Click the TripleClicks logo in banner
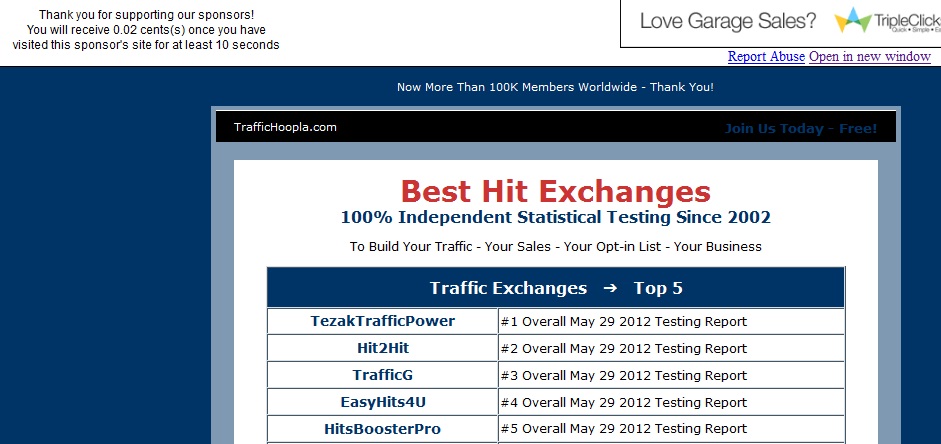This screenshot has width=941, height=444. (x=887, y=21)
